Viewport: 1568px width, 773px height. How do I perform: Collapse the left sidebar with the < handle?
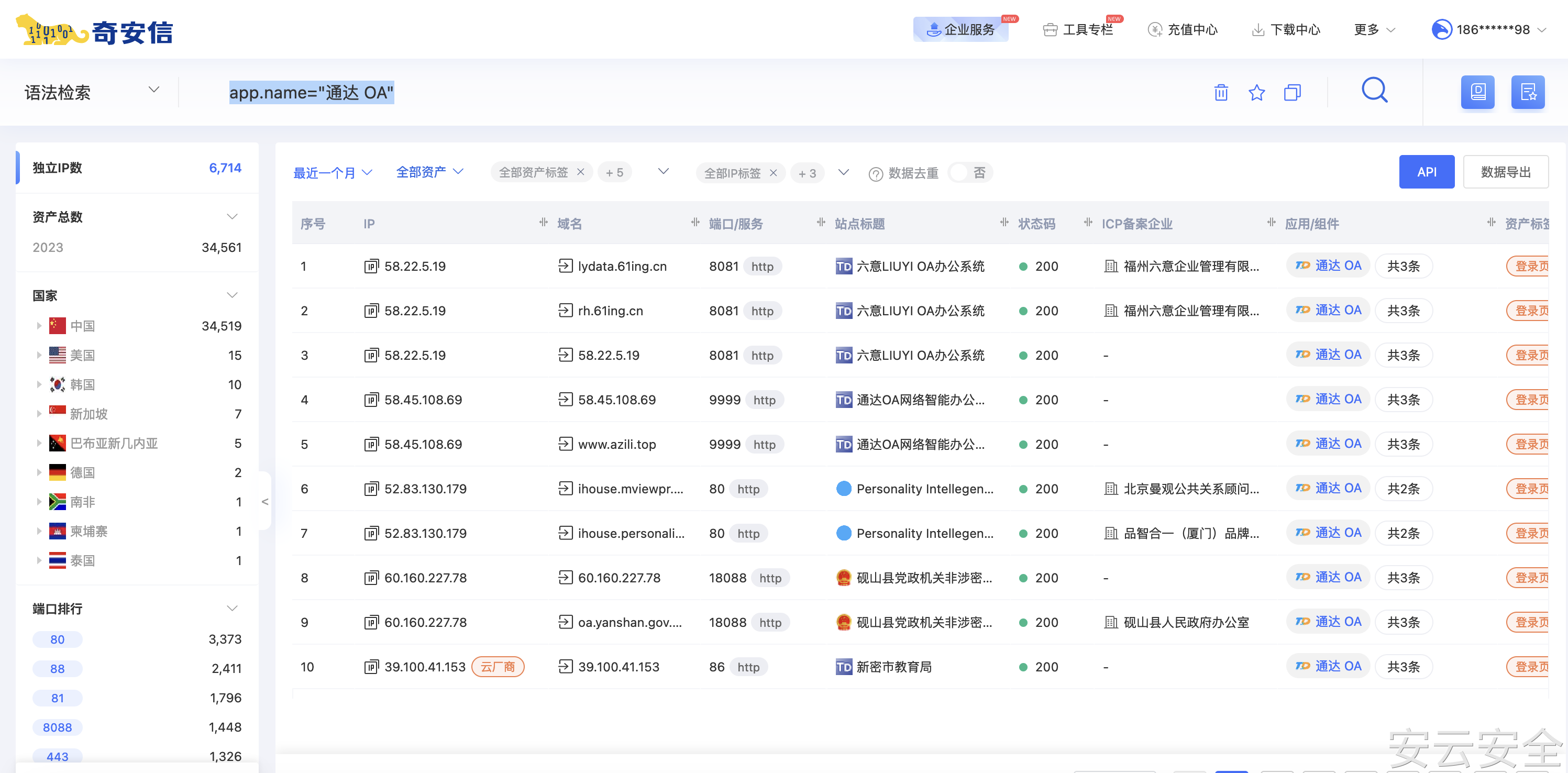coord(265,501)
